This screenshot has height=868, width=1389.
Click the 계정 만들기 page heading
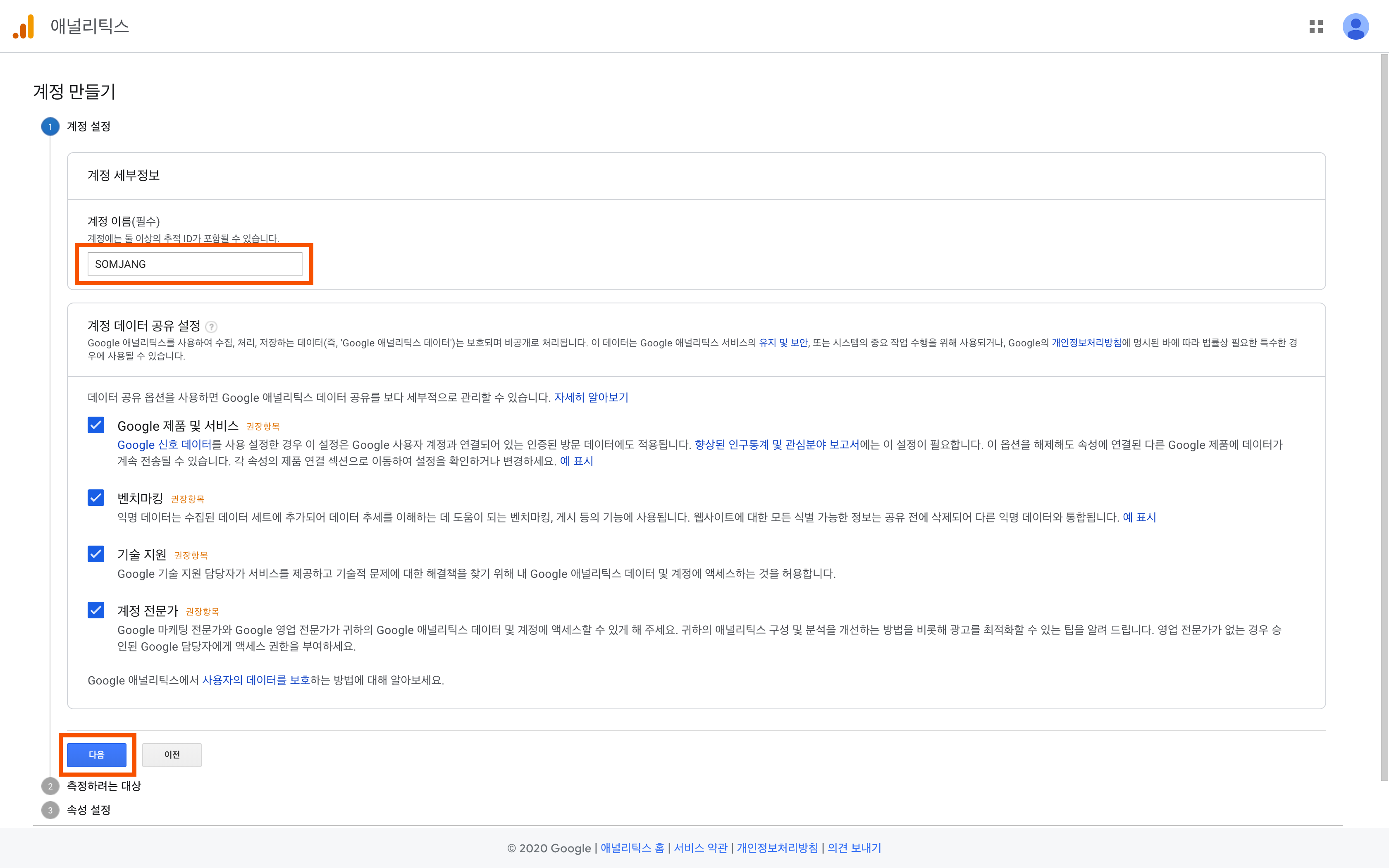click(x=74, y=91)
